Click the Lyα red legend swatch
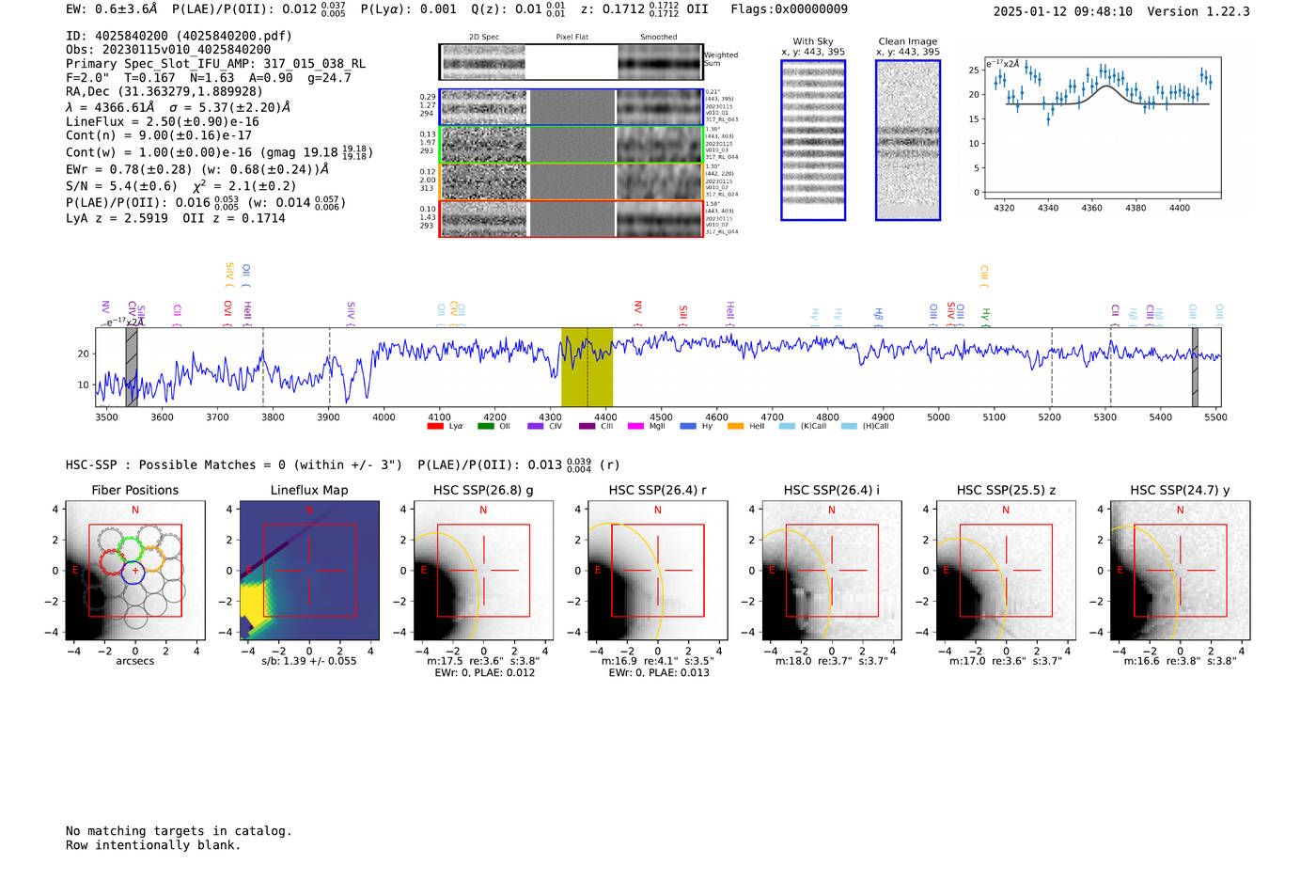The height and width of the screenshot is (896, 1316). [x=434, y=426]
